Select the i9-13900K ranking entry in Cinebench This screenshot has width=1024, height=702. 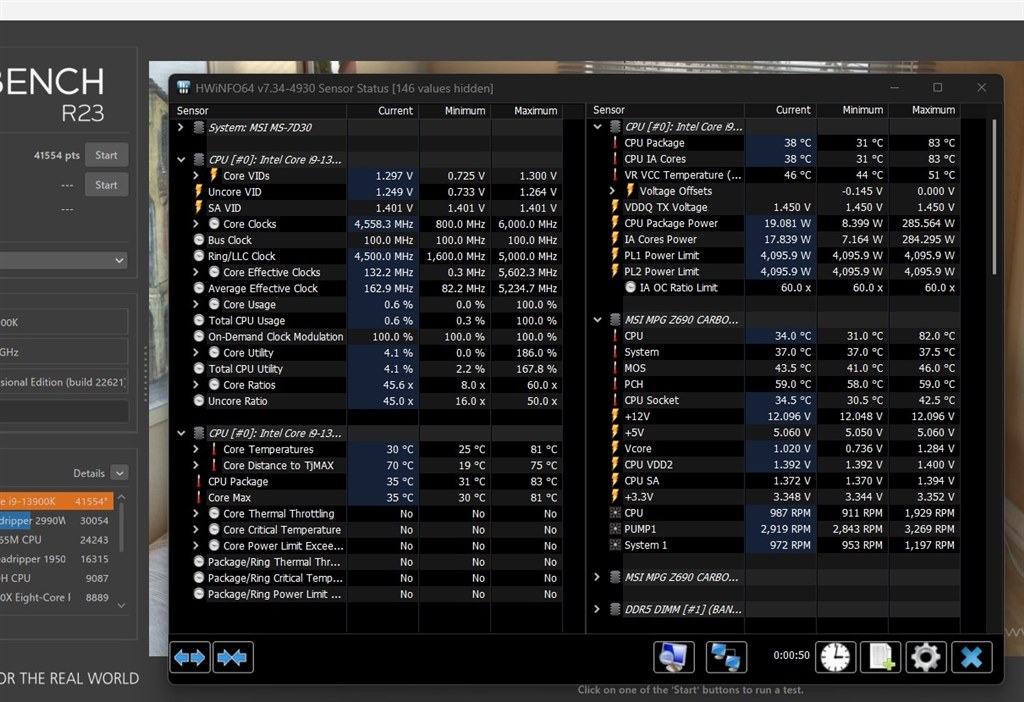coord(57,502)
